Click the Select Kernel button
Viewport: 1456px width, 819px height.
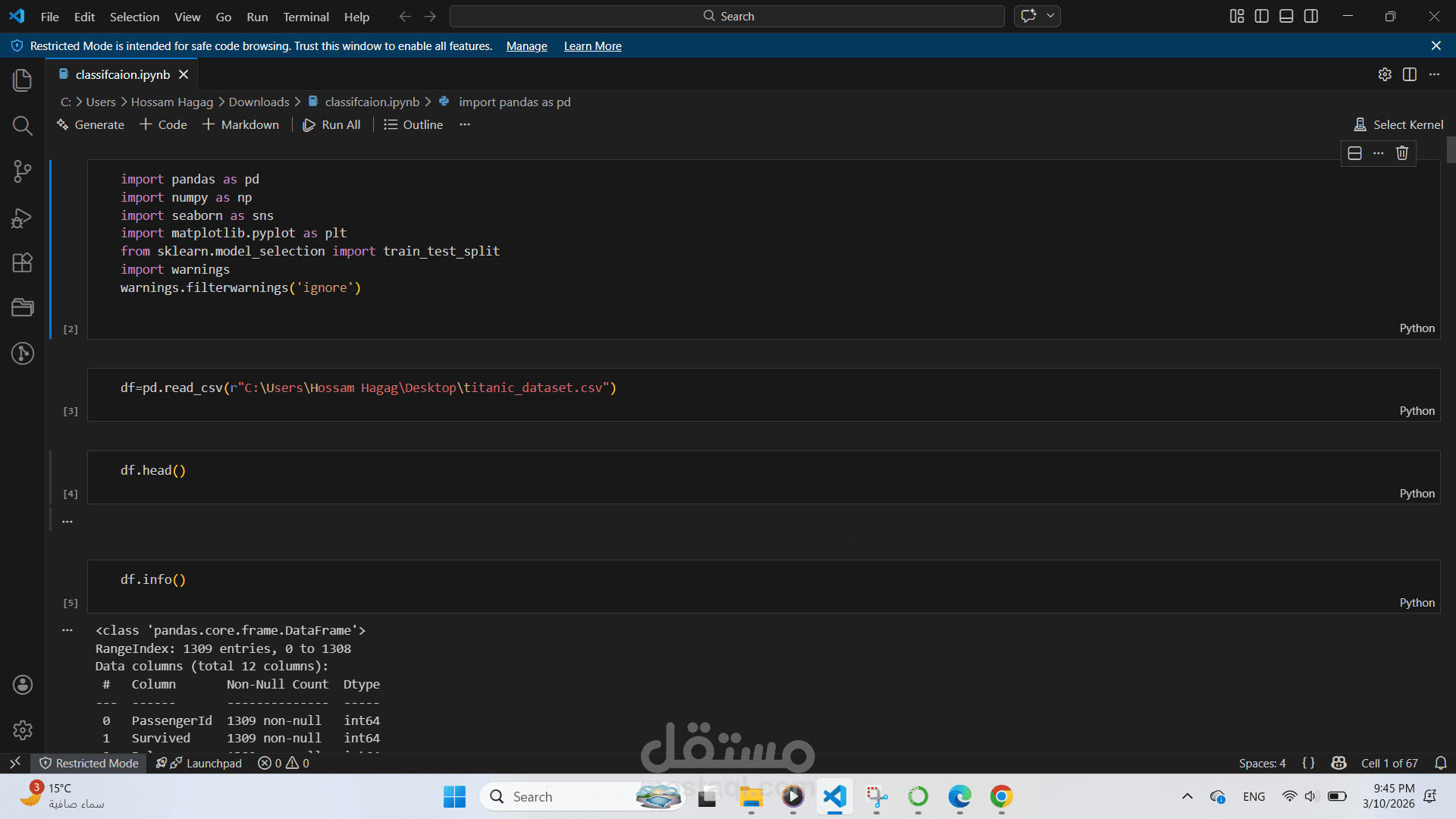tap(1399, 124)
